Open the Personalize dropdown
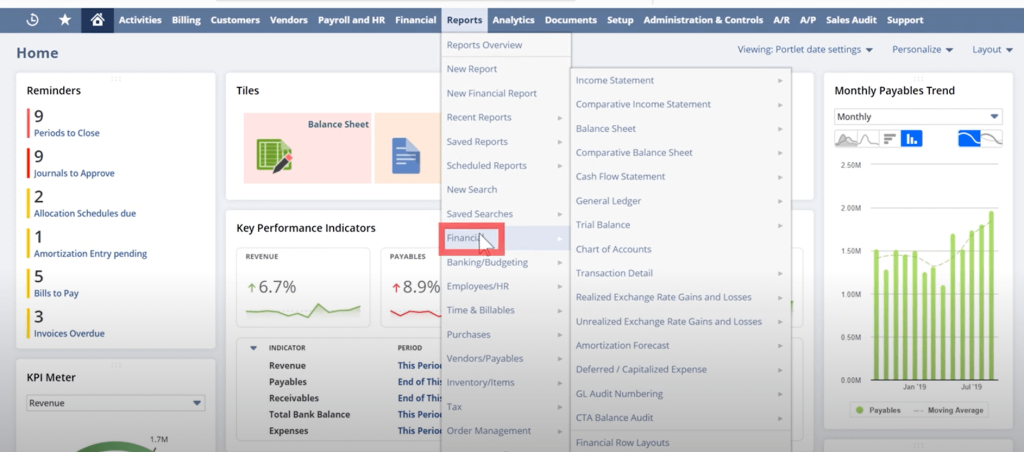Viewport: 1024px width, 452px height. click(x=923, y=50)
